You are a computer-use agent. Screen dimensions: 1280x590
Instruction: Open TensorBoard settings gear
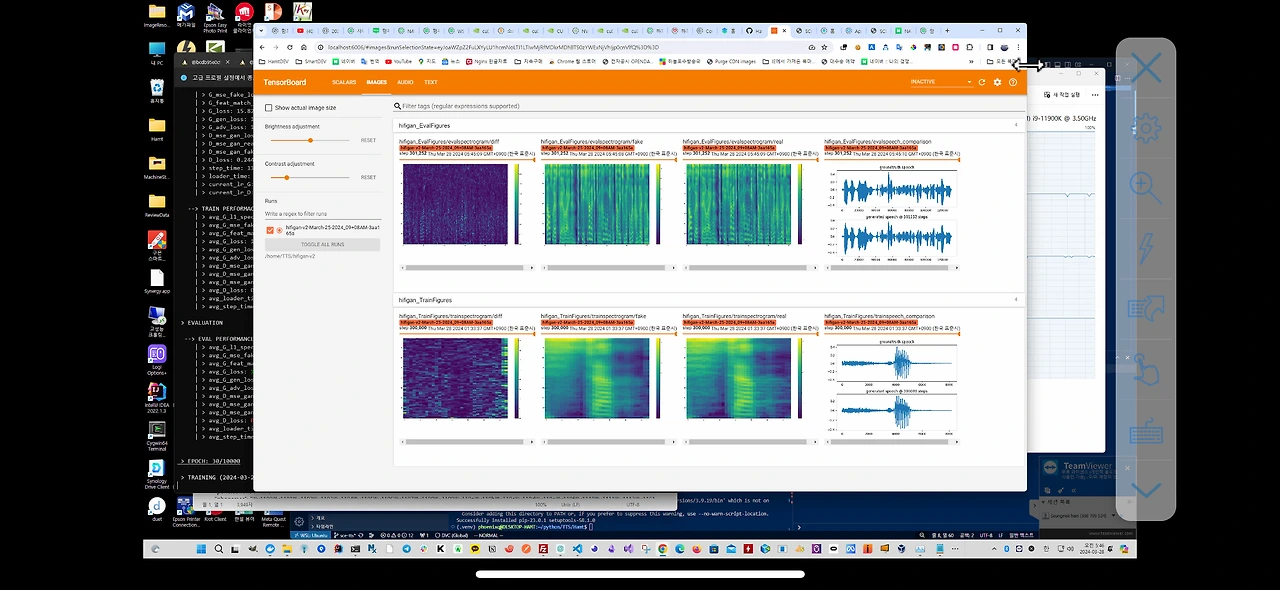tap(997, 82)
